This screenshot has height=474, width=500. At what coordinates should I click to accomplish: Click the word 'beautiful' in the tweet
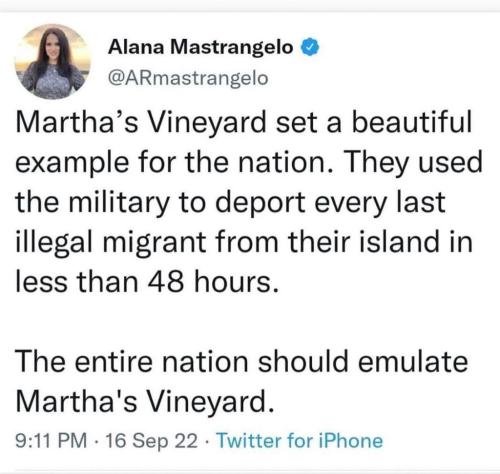click(412, 122)
